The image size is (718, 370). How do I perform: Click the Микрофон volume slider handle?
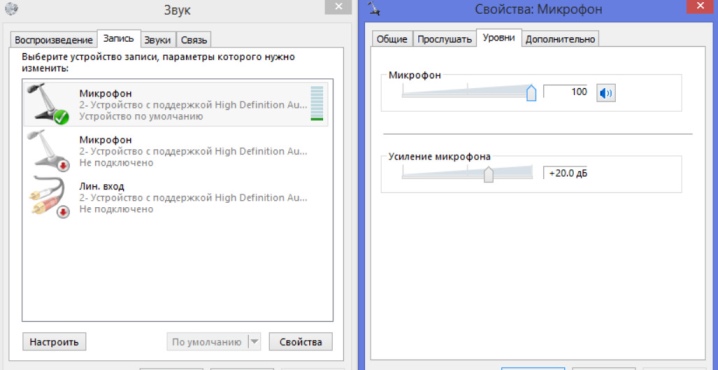(531, 92)
